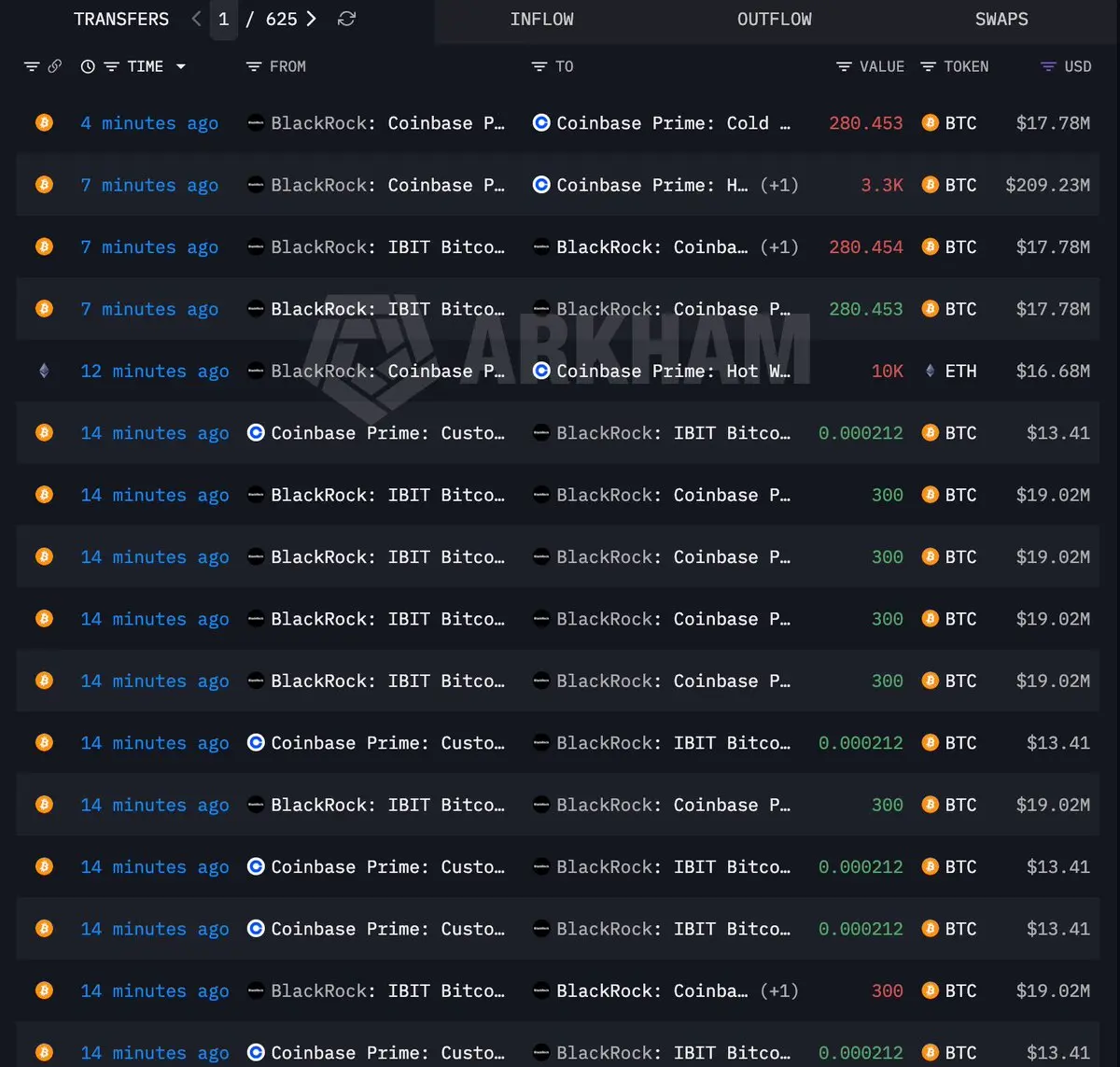The height and width of the screenshot is (1067, 1120).
Task: Open the USD column filter
Action: tap(1048, 66)
